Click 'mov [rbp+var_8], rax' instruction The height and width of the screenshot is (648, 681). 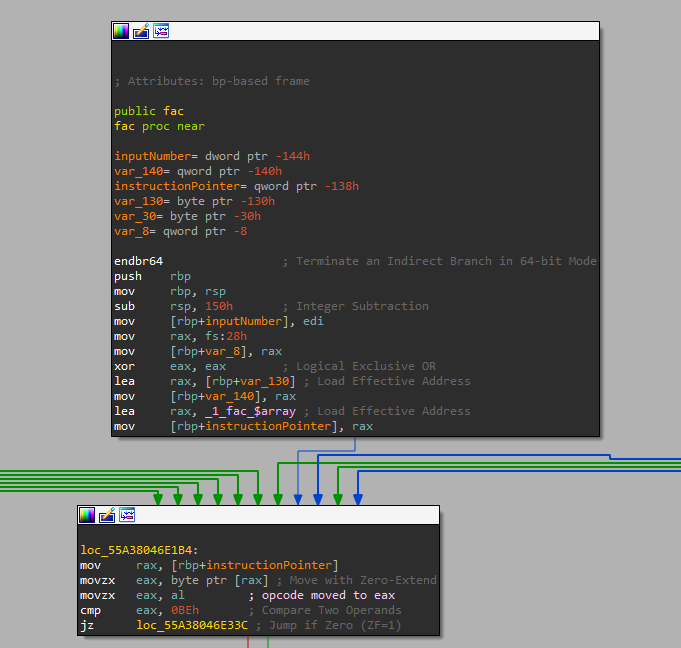pos(198,351)
